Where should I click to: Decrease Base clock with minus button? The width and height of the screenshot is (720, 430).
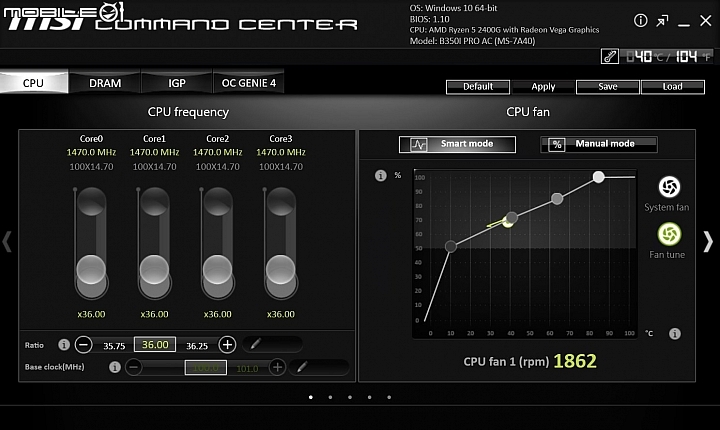coord(134,367)
